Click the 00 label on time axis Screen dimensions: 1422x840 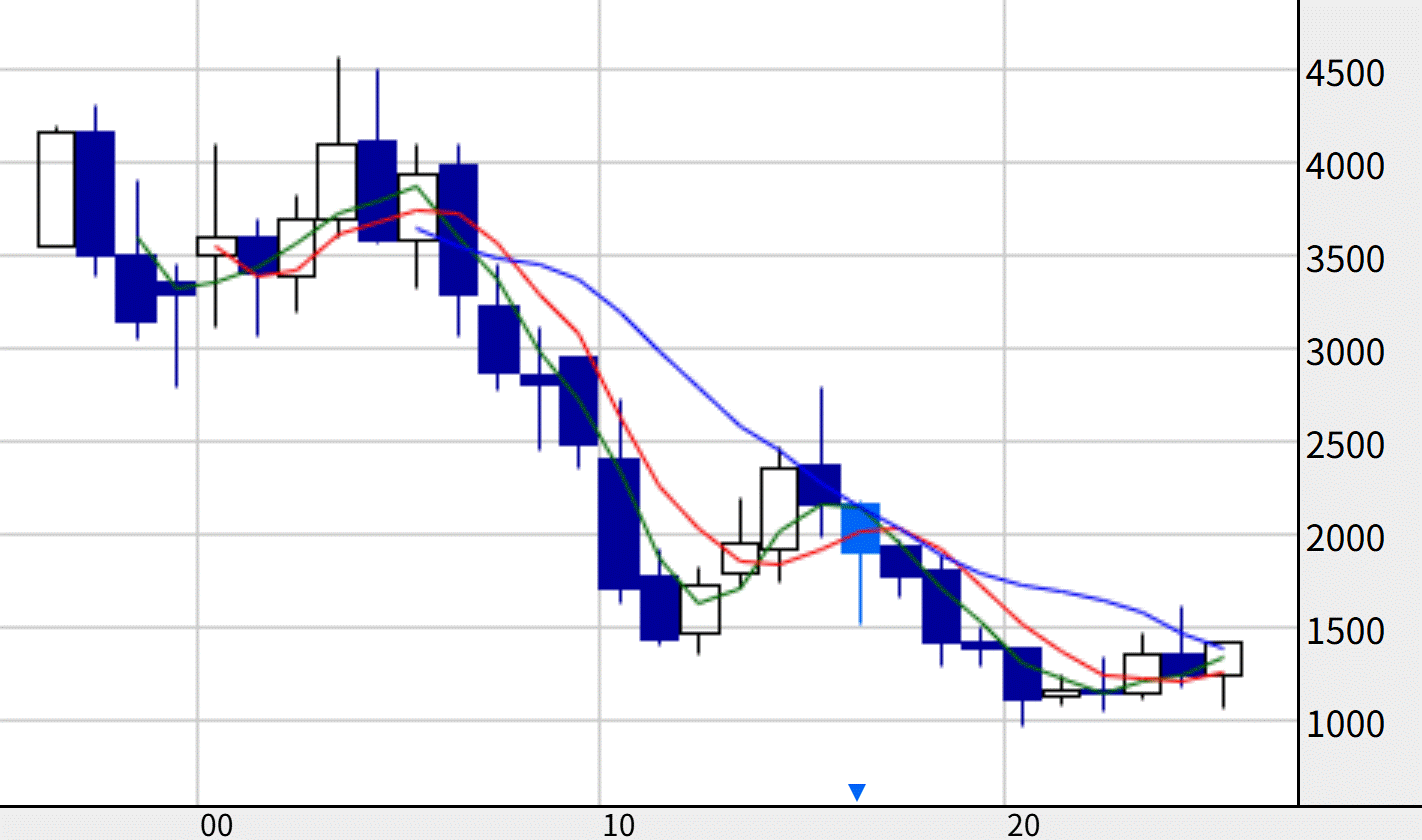[x=217, y=826]
